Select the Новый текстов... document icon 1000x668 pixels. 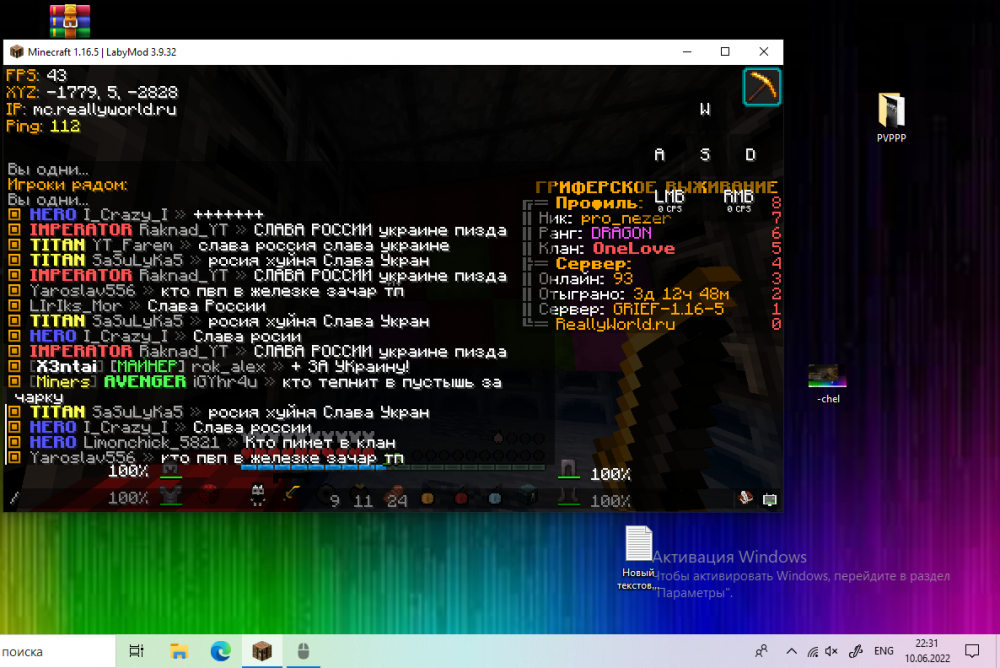(638, 557)
